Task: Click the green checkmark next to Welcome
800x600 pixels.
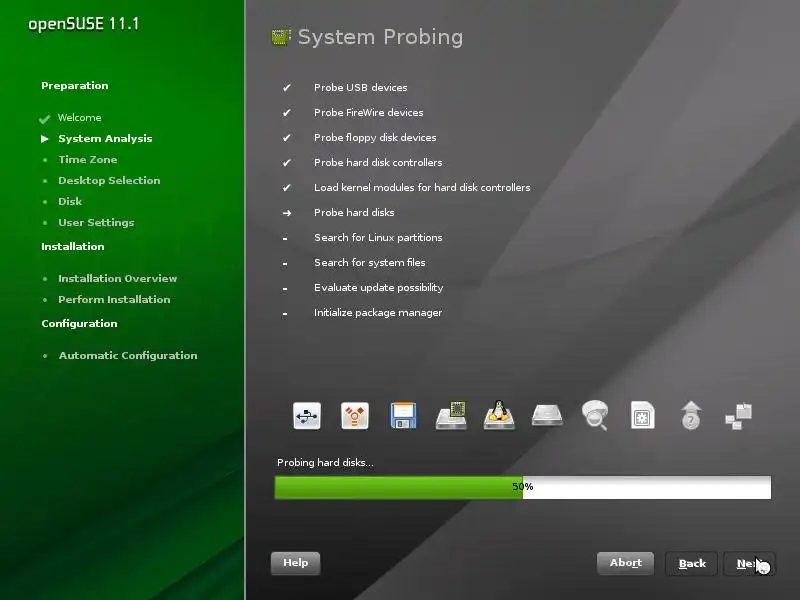Action: pyautogui.click(x=44, y=119)
